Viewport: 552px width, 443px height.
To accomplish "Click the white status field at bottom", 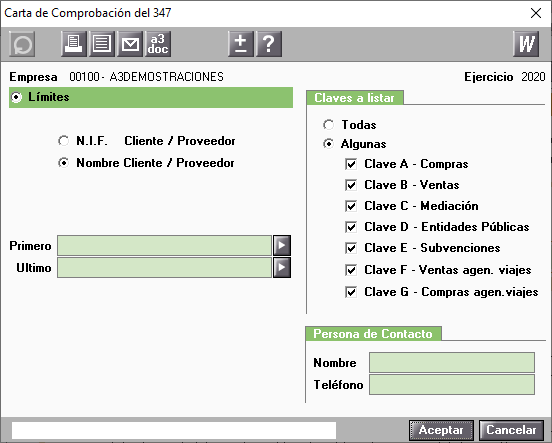I will pyautogui.click(x=174, y=430).
